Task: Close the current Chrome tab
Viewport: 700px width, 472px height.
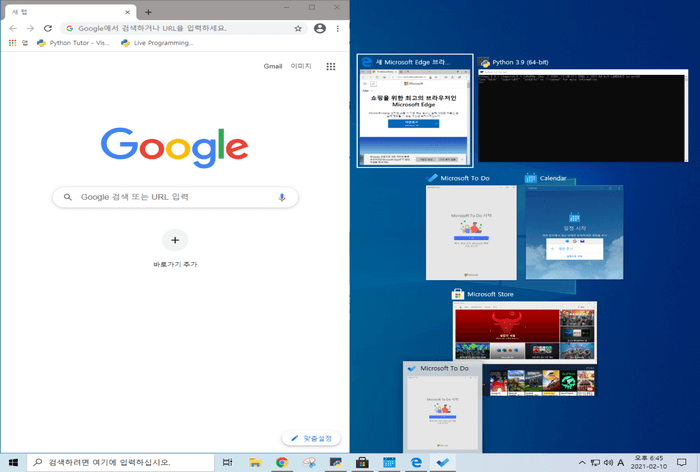Action: click(128, 13)
